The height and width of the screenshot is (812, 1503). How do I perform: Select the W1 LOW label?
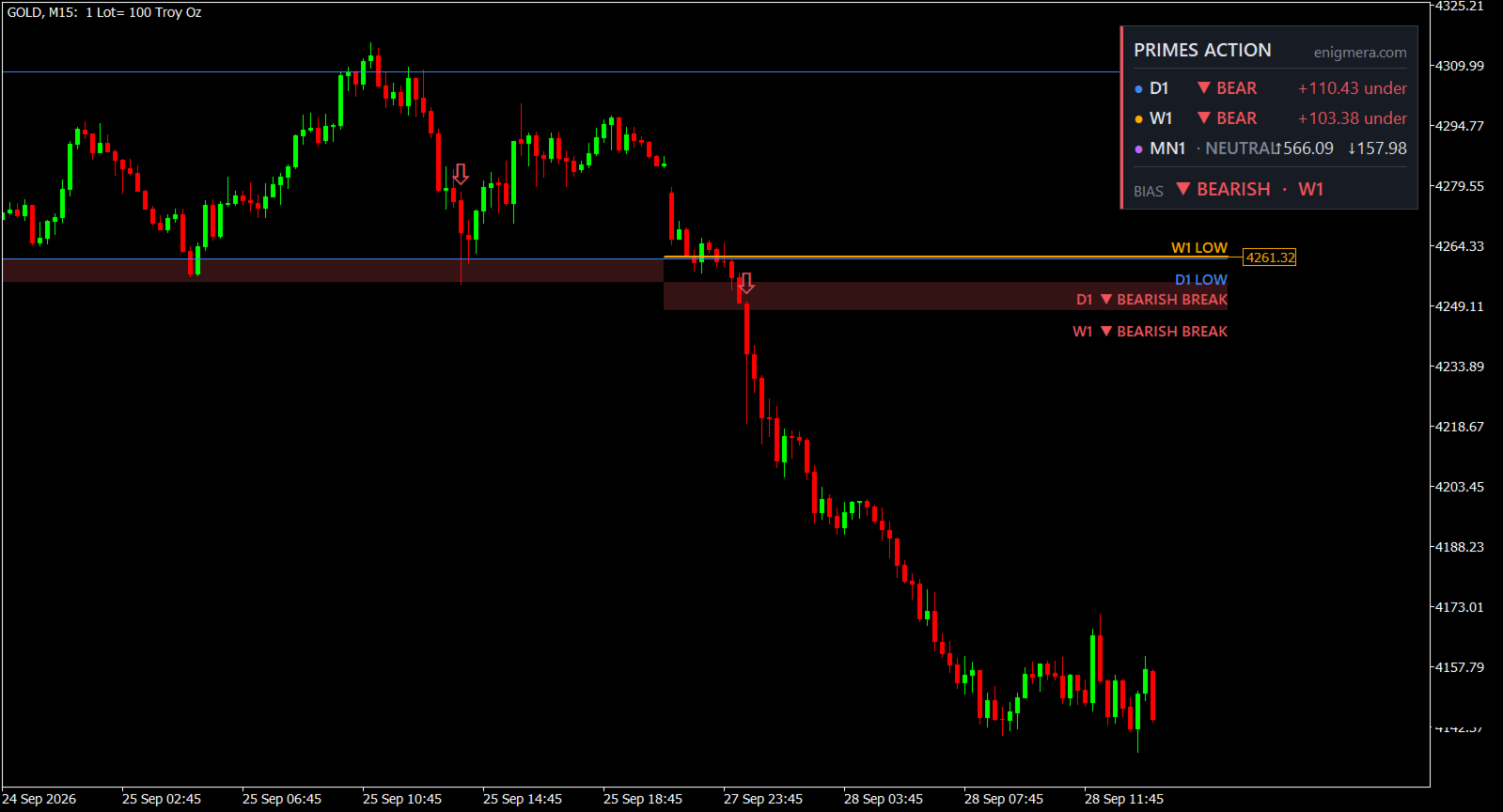click(1198, 248)
